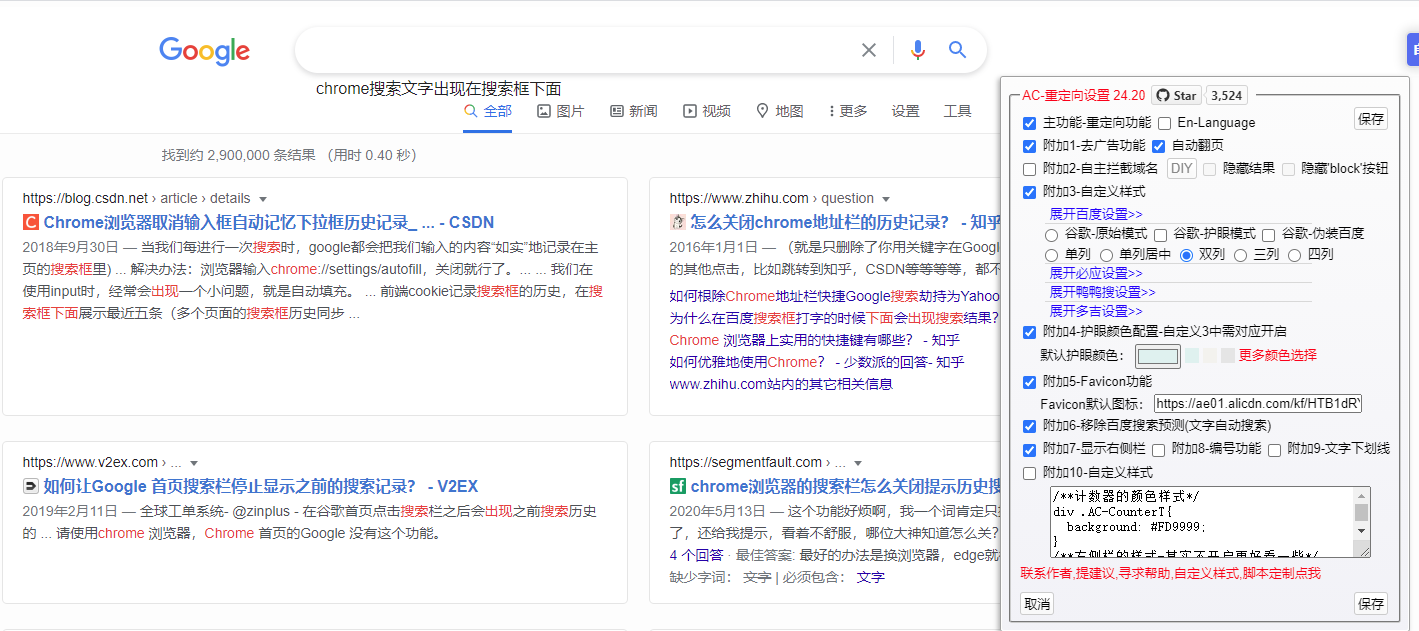
Task: Click the 保存 save button
Action: point(1370,118)
